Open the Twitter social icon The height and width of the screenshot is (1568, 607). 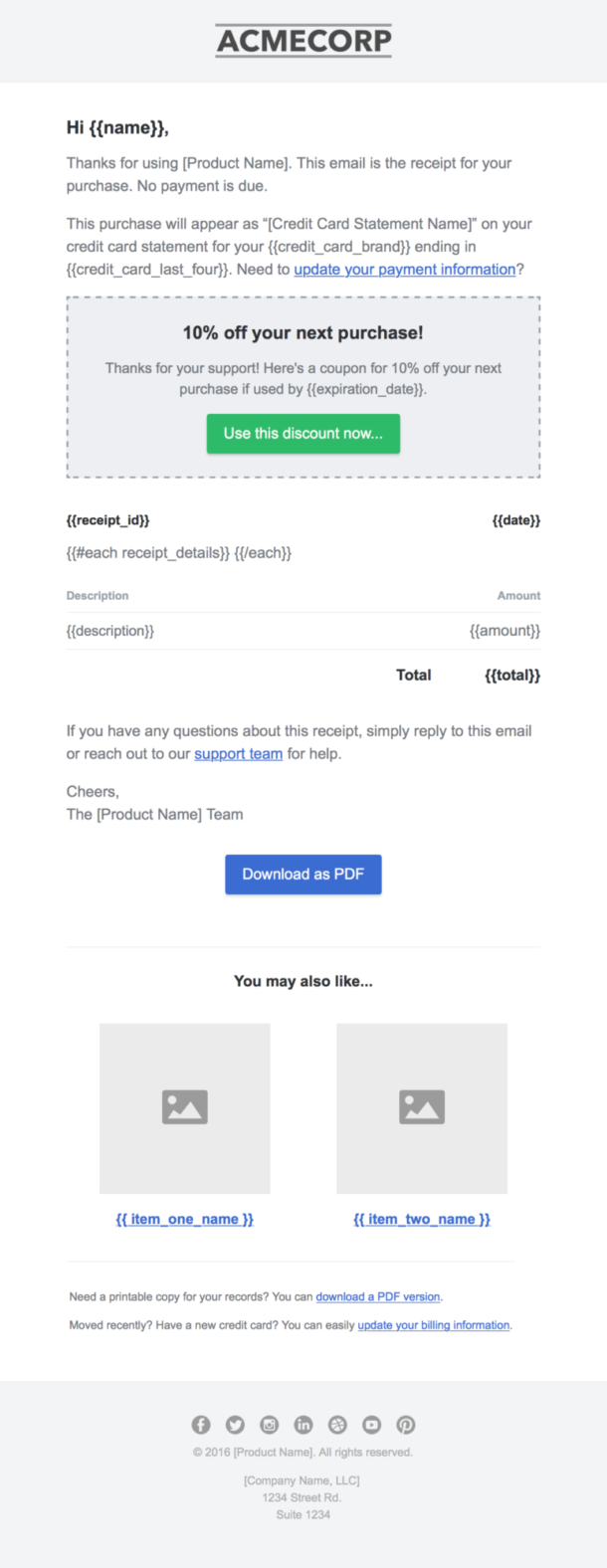point(234,1424)
